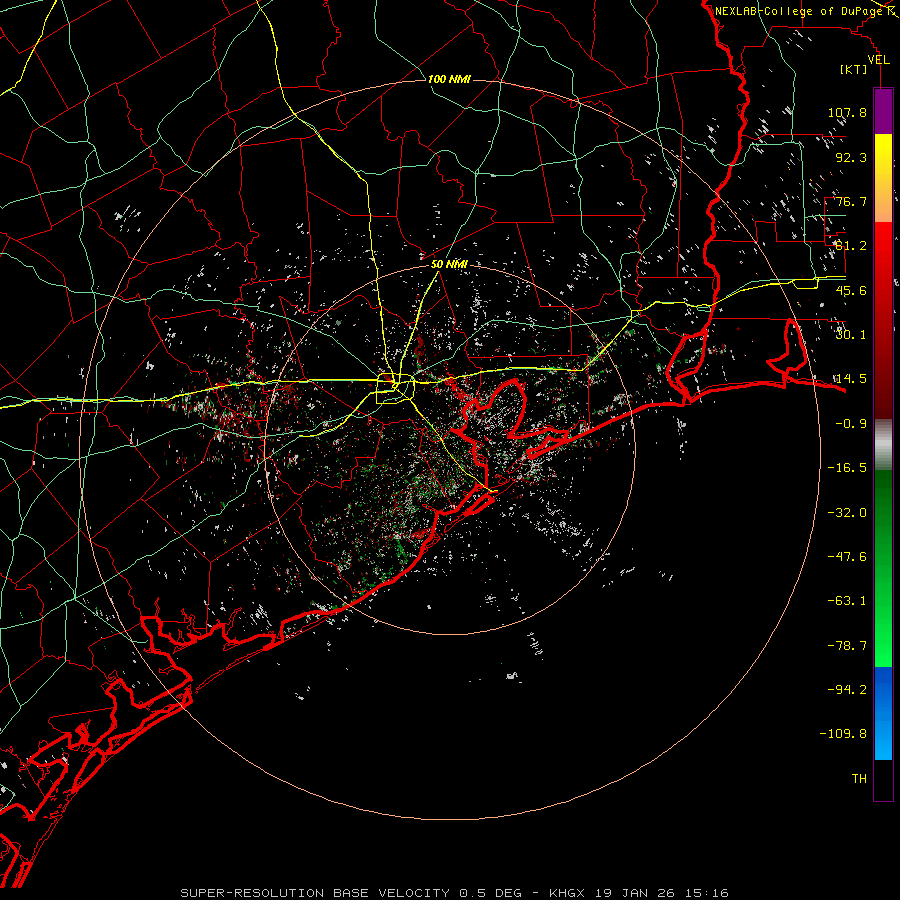This screenshot has width=900, height=900.
Task: Select the 107.8 velocity scale value
Action: (x=847, y=112)
